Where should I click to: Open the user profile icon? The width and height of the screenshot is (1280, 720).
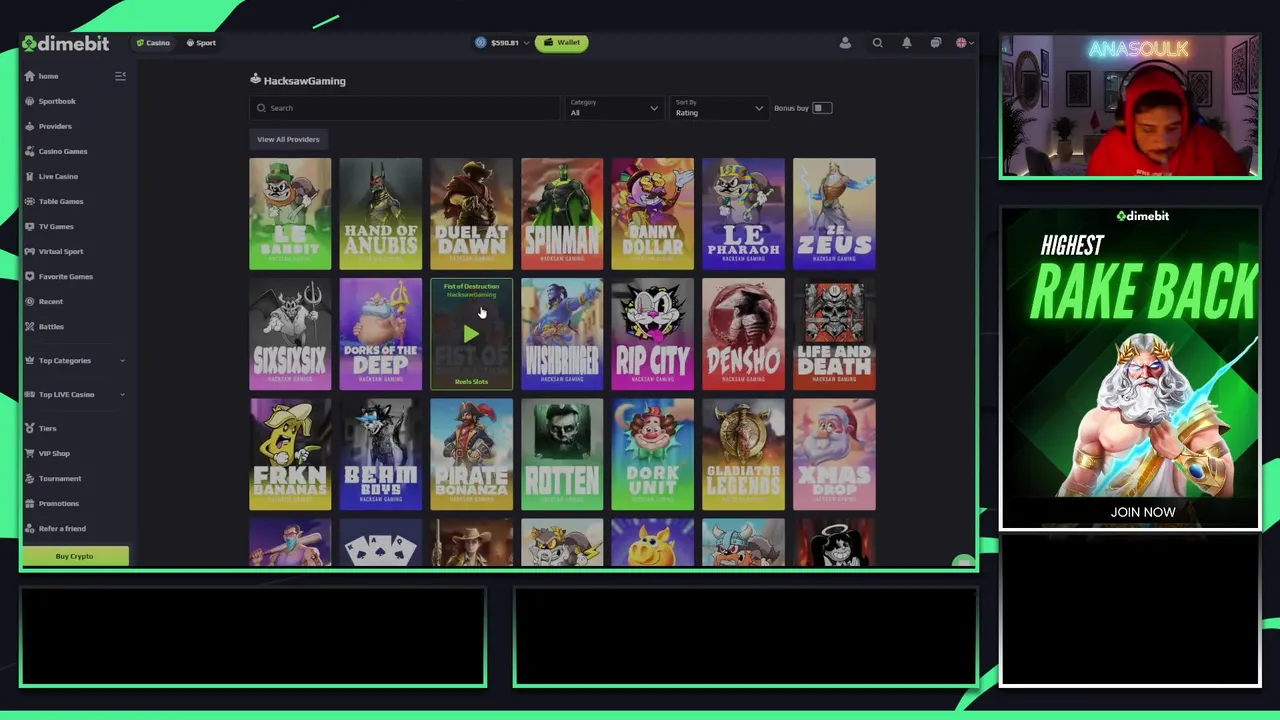tap(845, 43)
